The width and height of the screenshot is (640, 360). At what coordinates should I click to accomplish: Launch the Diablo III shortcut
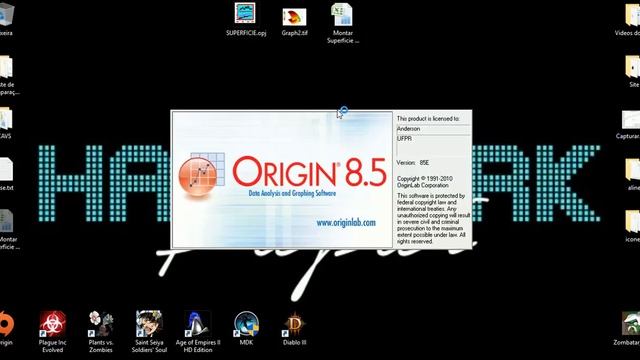[294, 328]
